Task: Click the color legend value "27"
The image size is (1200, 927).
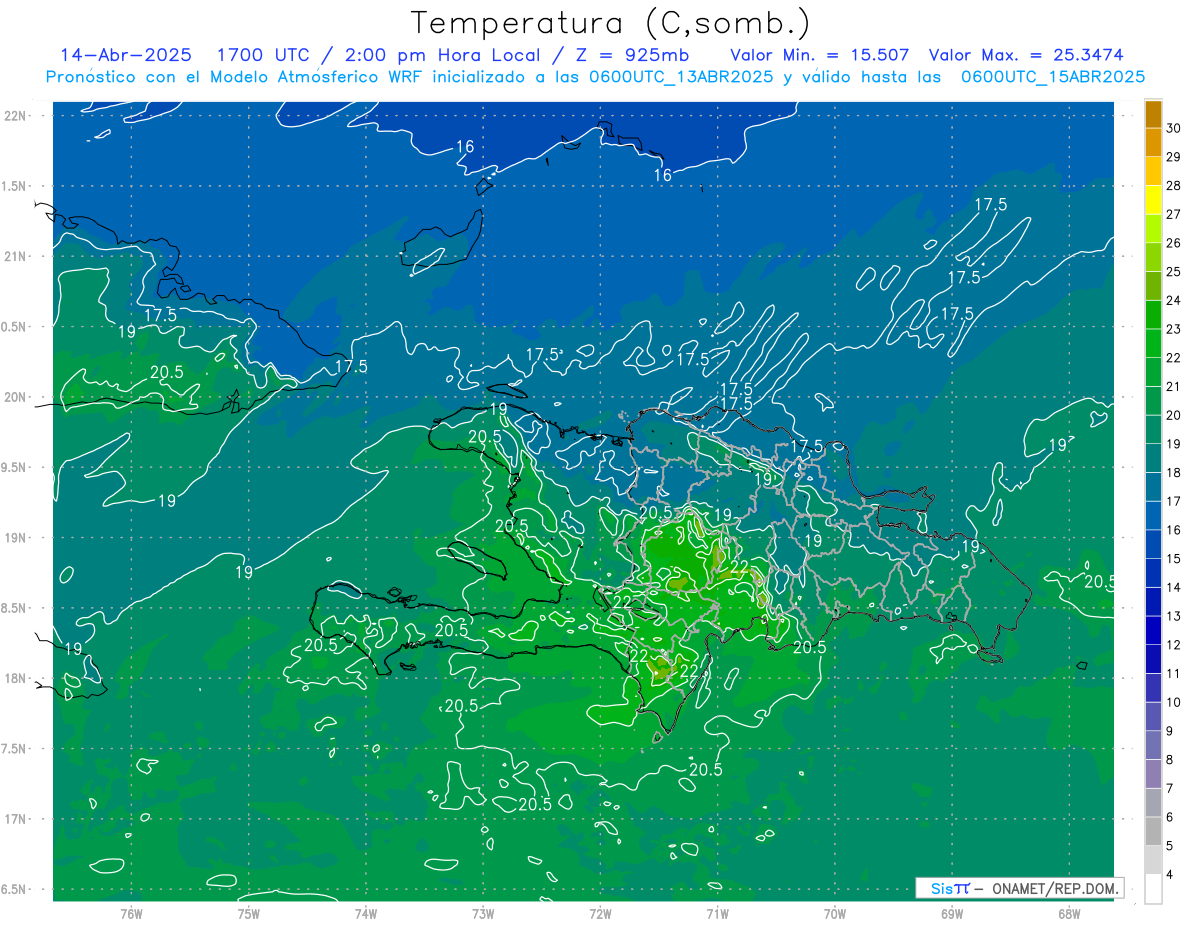Action: click(x=1173, y=214)
